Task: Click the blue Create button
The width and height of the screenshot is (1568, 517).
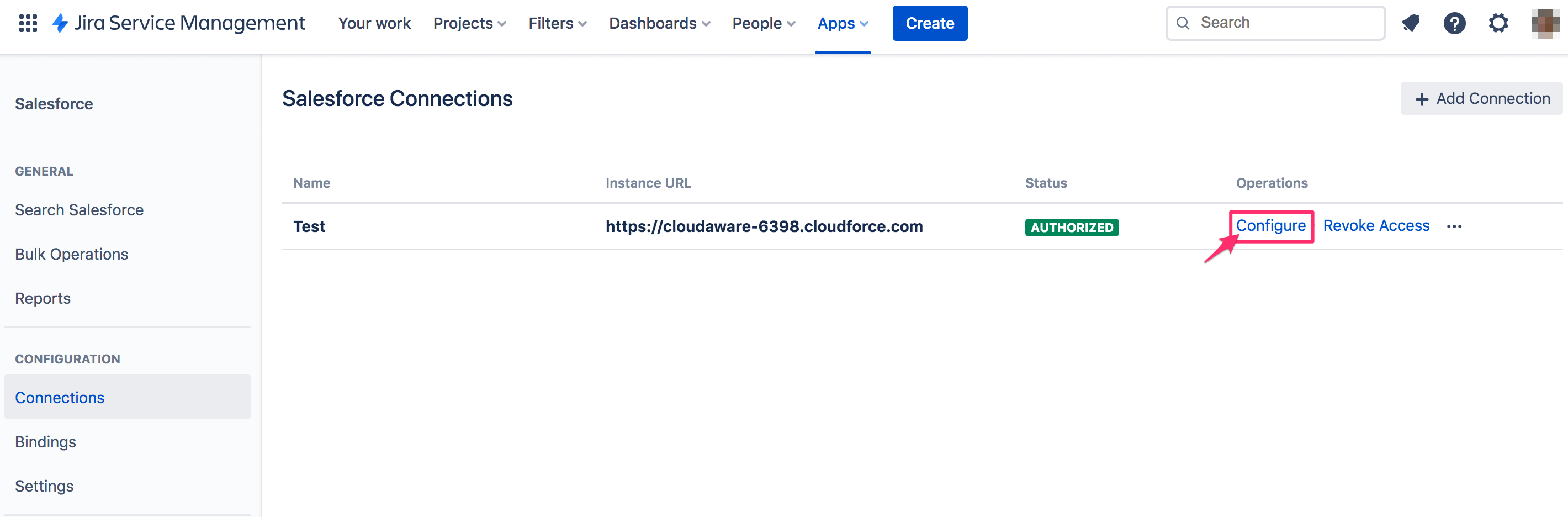Action: pyautogui.click(x=929, y=23)
